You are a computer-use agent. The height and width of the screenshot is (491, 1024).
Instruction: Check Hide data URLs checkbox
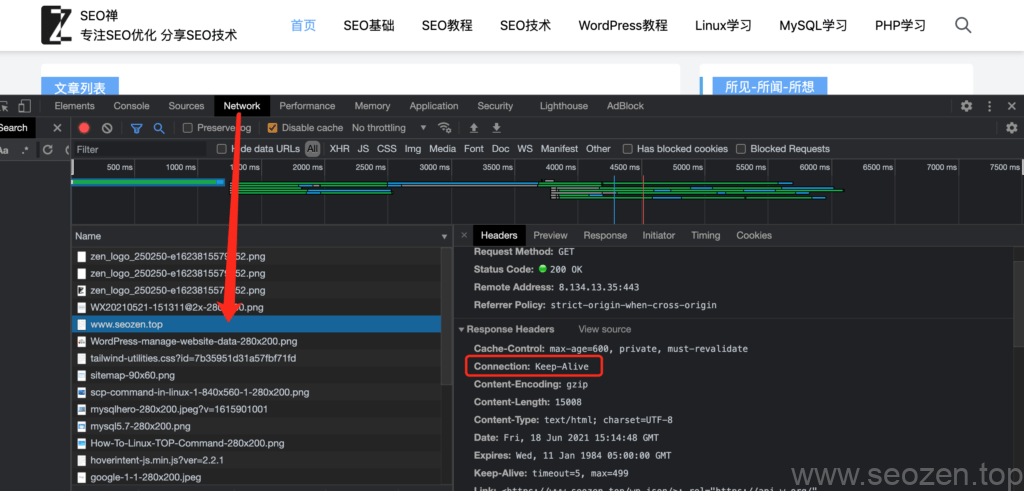pos(221,149)
